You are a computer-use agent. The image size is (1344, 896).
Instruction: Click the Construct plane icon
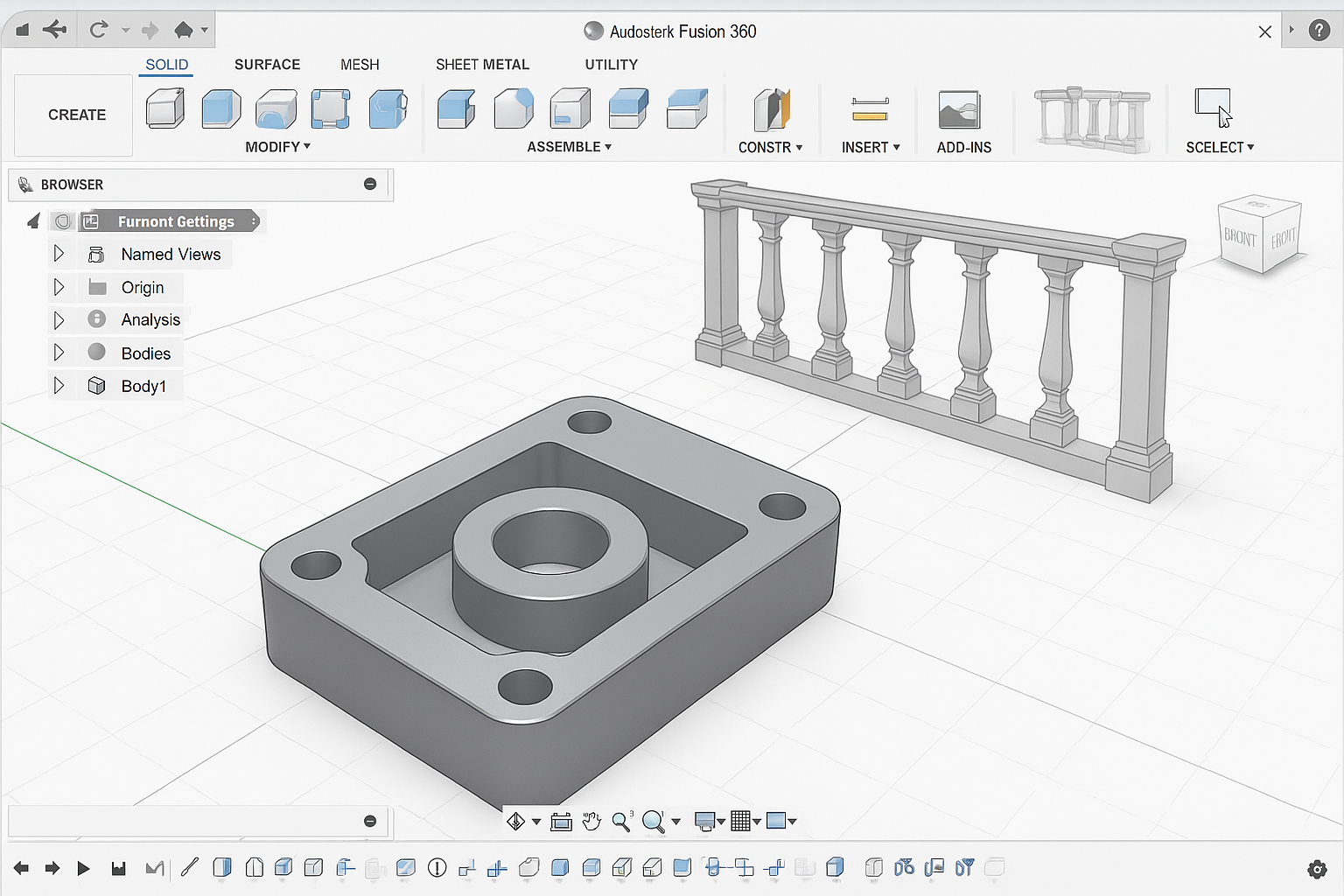(x=771, y=110)
